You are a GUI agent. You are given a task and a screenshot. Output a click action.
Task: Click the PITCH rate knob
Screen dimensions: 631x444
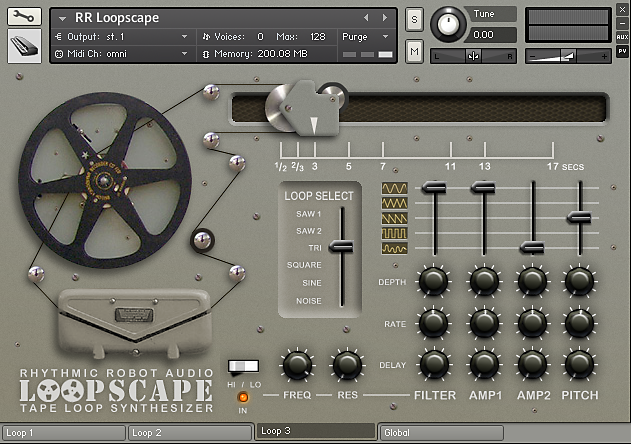(579, 323)
